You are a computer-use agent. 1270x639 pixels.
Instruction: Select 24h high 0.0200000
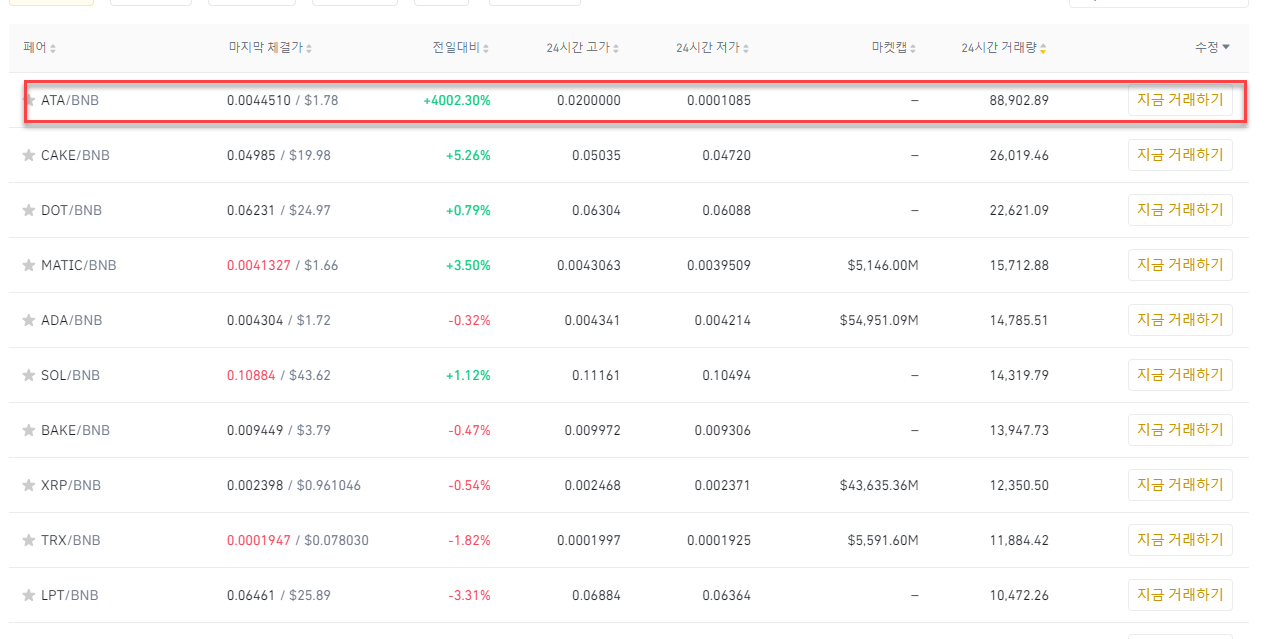click(589, 100)
